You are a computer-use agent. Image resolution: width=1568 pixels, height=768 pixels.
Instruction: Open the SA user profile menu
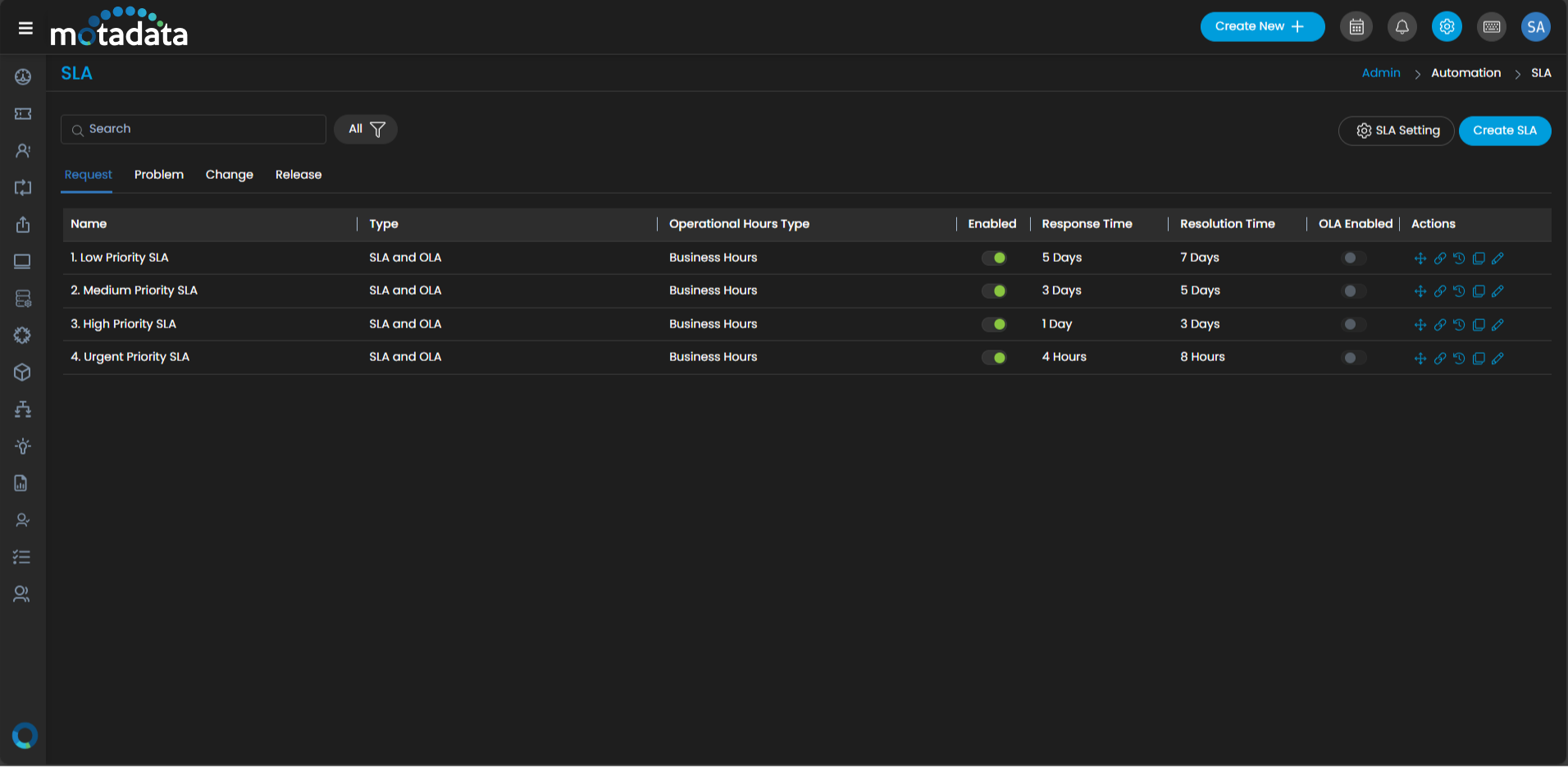(1535, 27)
